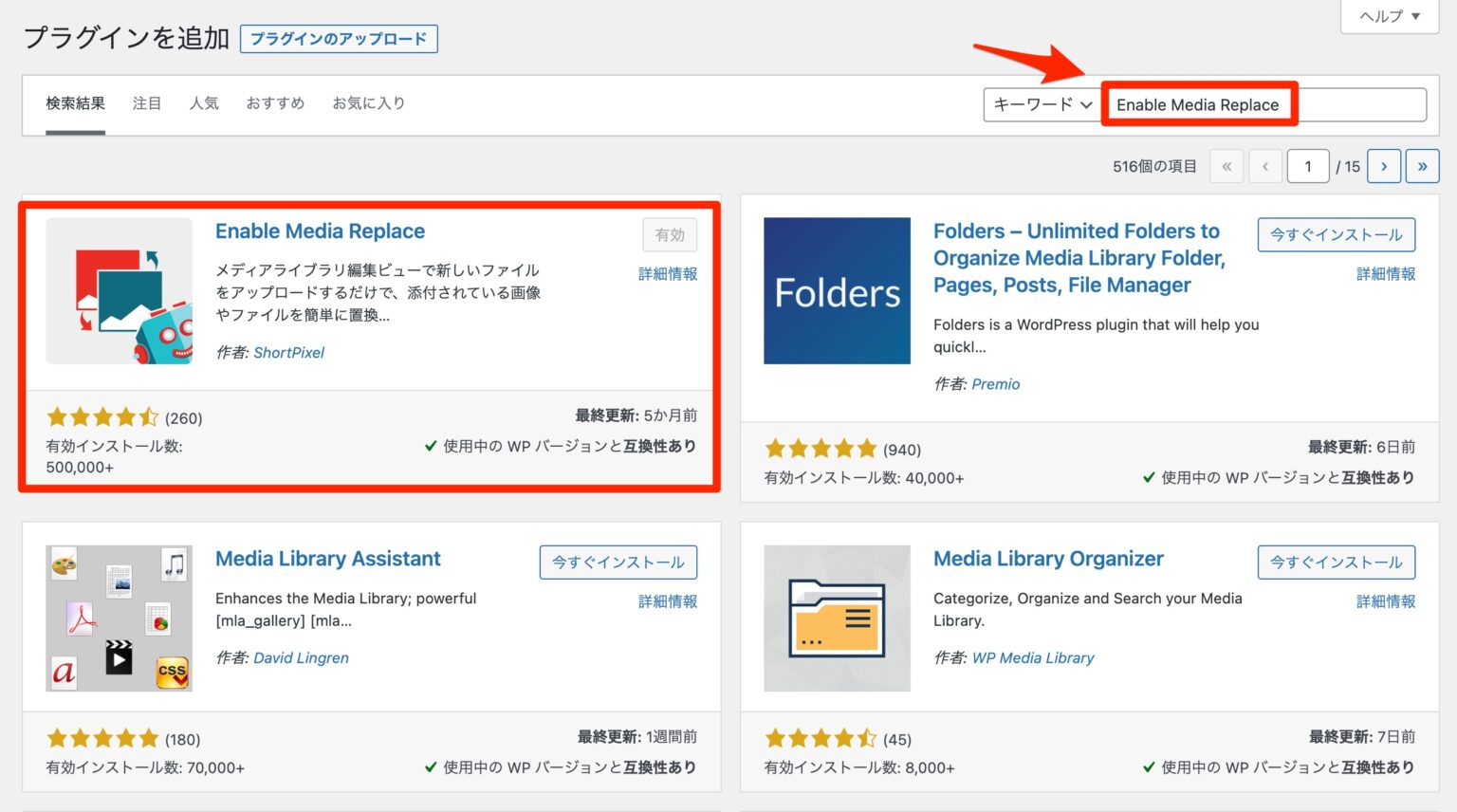
Task: Switch to the お気に入り tab
Action: [369, 102]
